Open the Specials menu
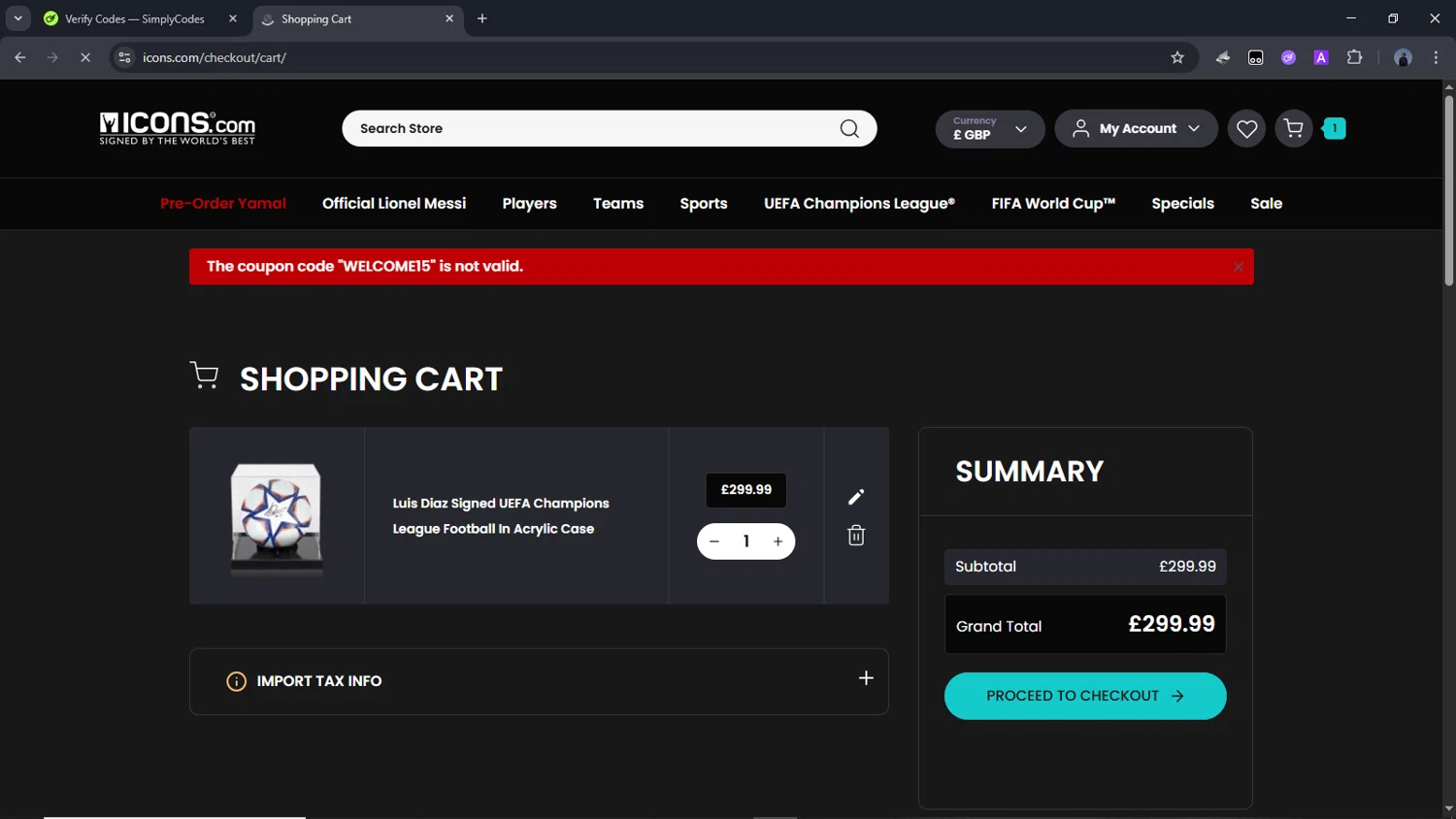This screenshot has height=819, width=1456. 1182,204
